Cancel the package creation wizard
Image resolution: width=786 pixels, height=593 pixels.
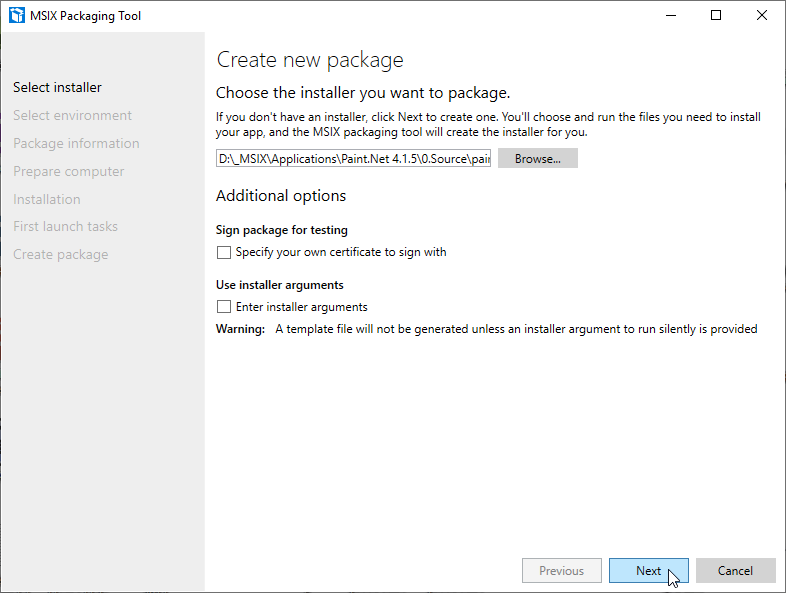coord(735,571)
